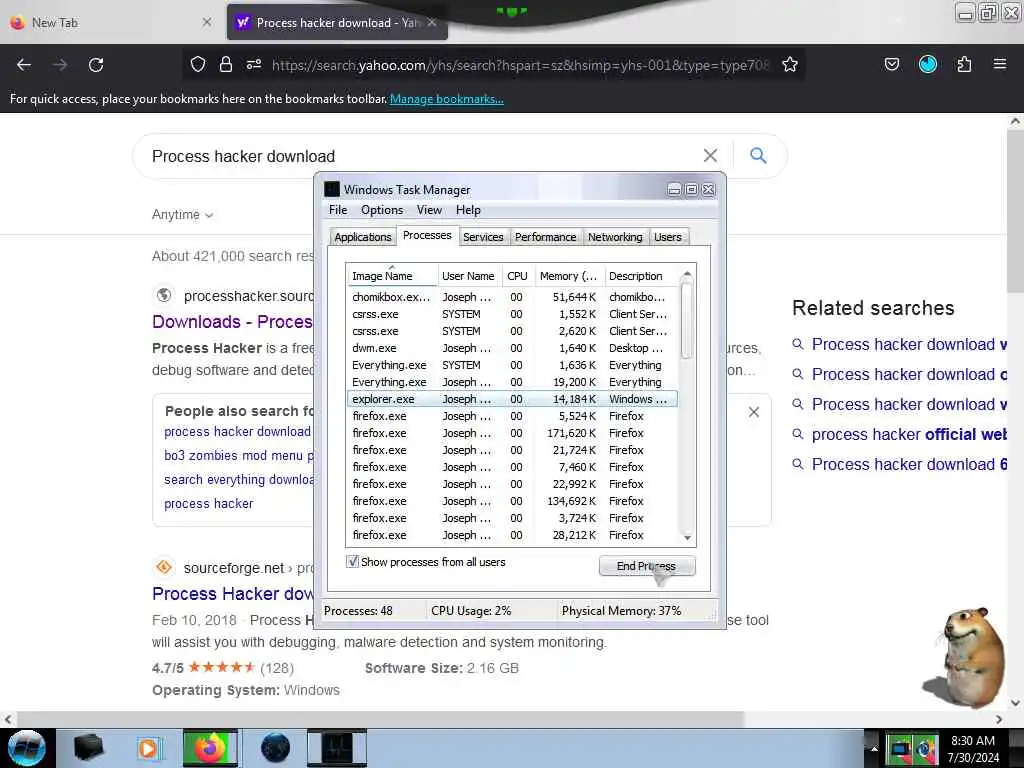Viewport: 1024px width, 768px height.
Task: Open the dark globe taskbar icon
Action: coord(275,748)
